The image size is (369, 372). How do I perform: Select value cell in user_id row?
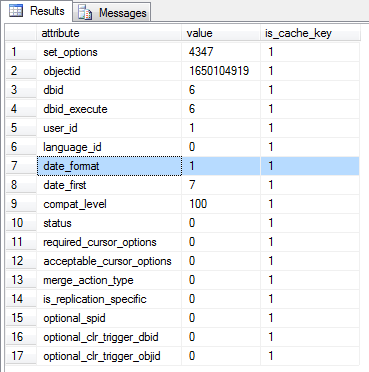coord(221,128)
